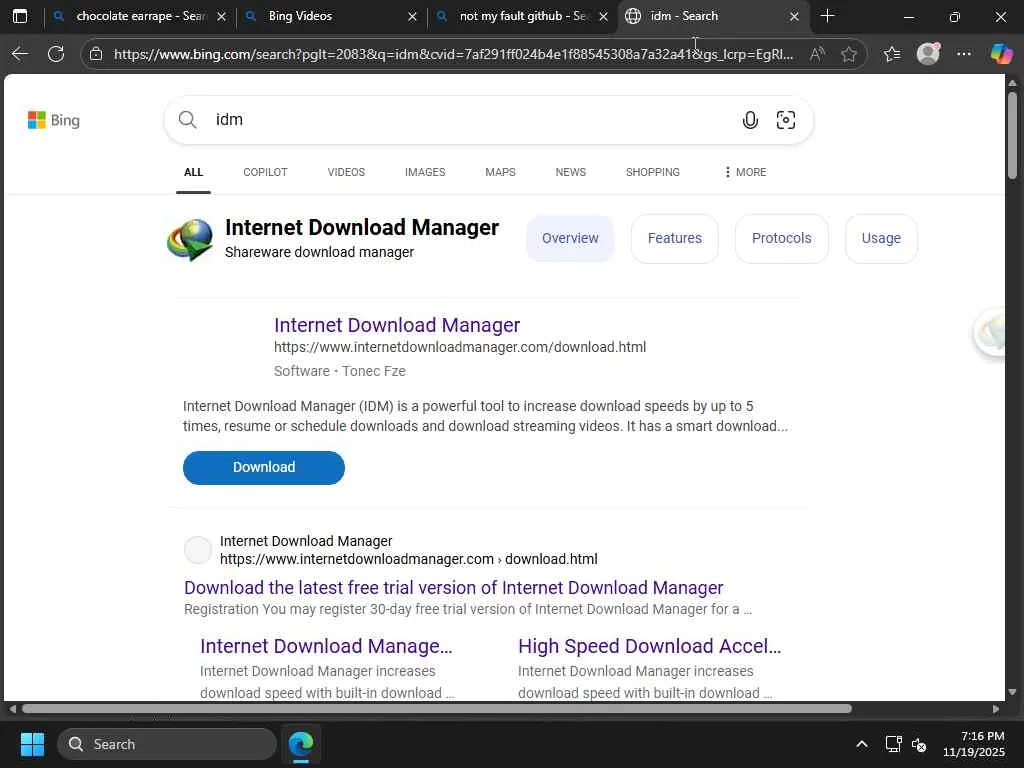This screenshot has width=1024, height=768.
Task: Click the Shareware download manager subtitle
Action: tap(319, 252)
